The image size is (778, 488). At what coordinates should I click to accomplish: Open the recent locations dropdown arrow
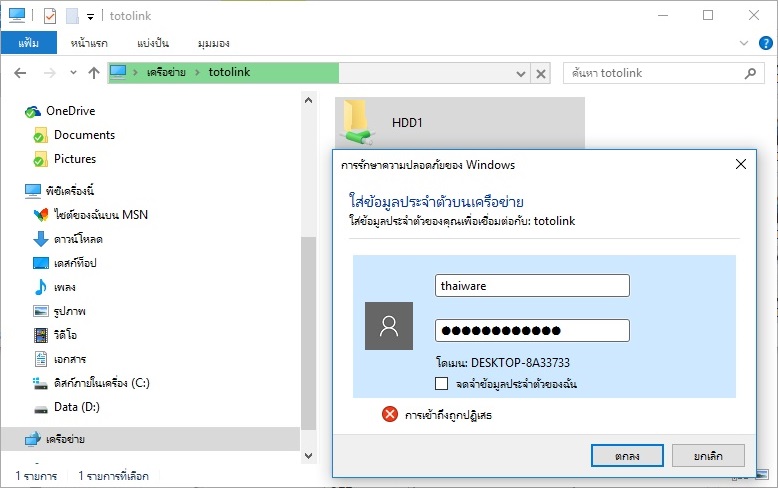point(73,73)
